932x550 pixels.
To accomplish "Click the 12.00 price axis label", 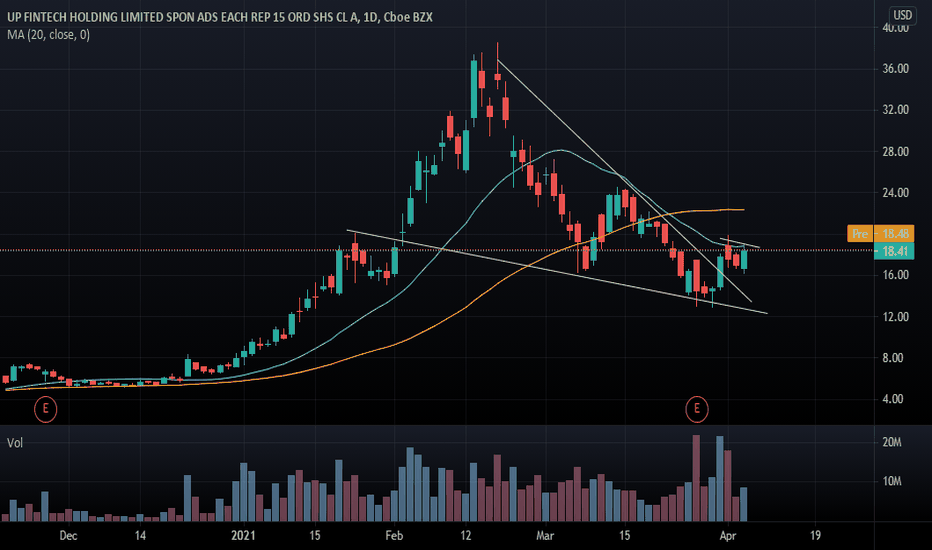I will click(896, 317).
